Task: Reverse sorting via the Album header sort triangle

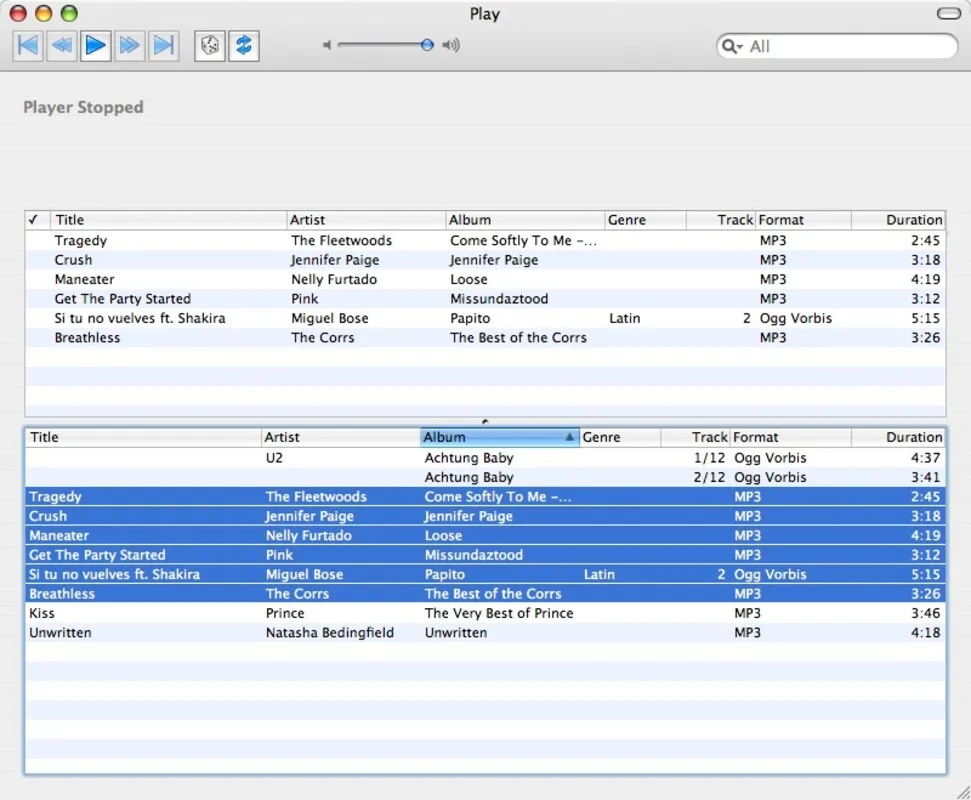Action: click(x=570, y=437)
